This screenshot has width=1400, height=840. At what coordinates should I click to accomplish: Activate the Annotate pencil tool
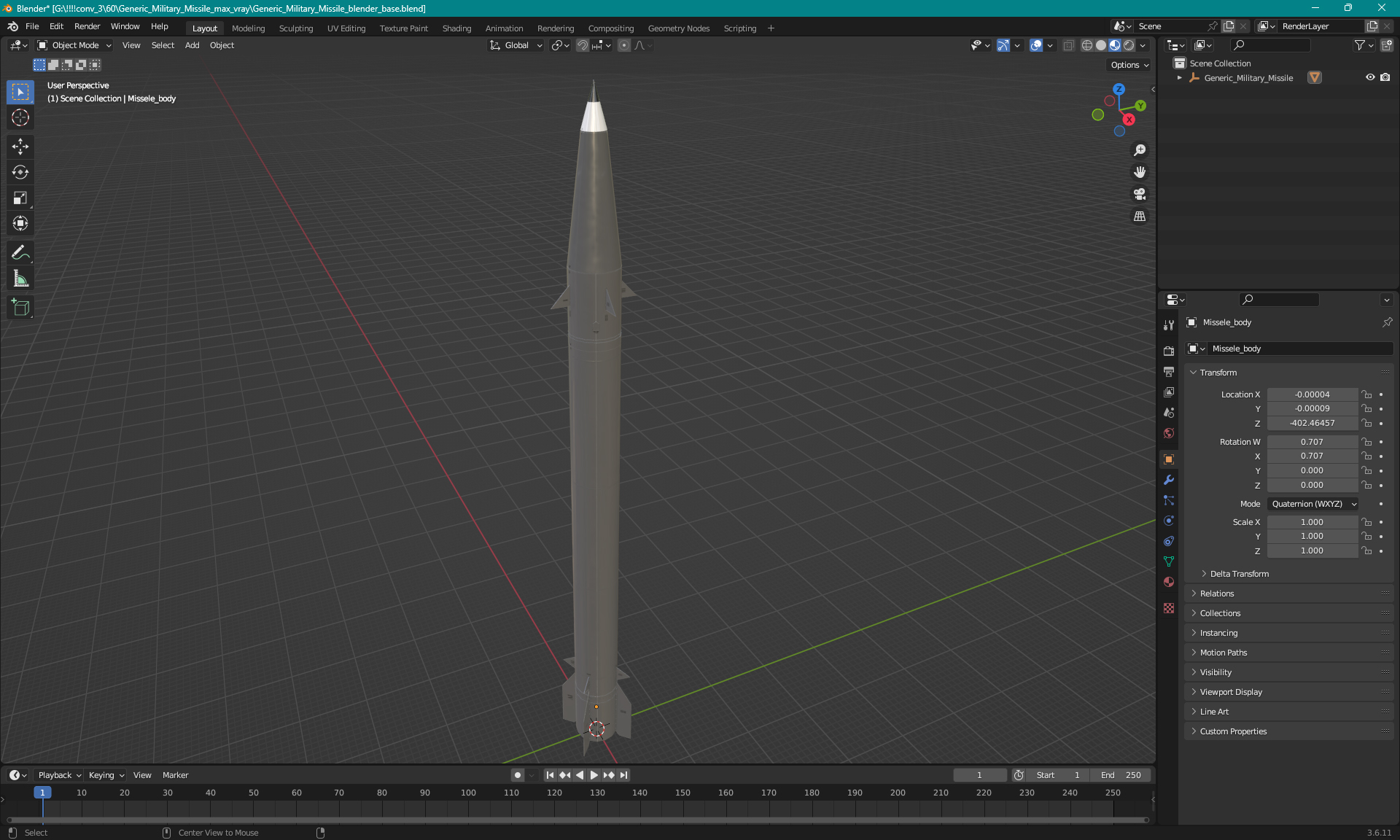pos(20,253)
